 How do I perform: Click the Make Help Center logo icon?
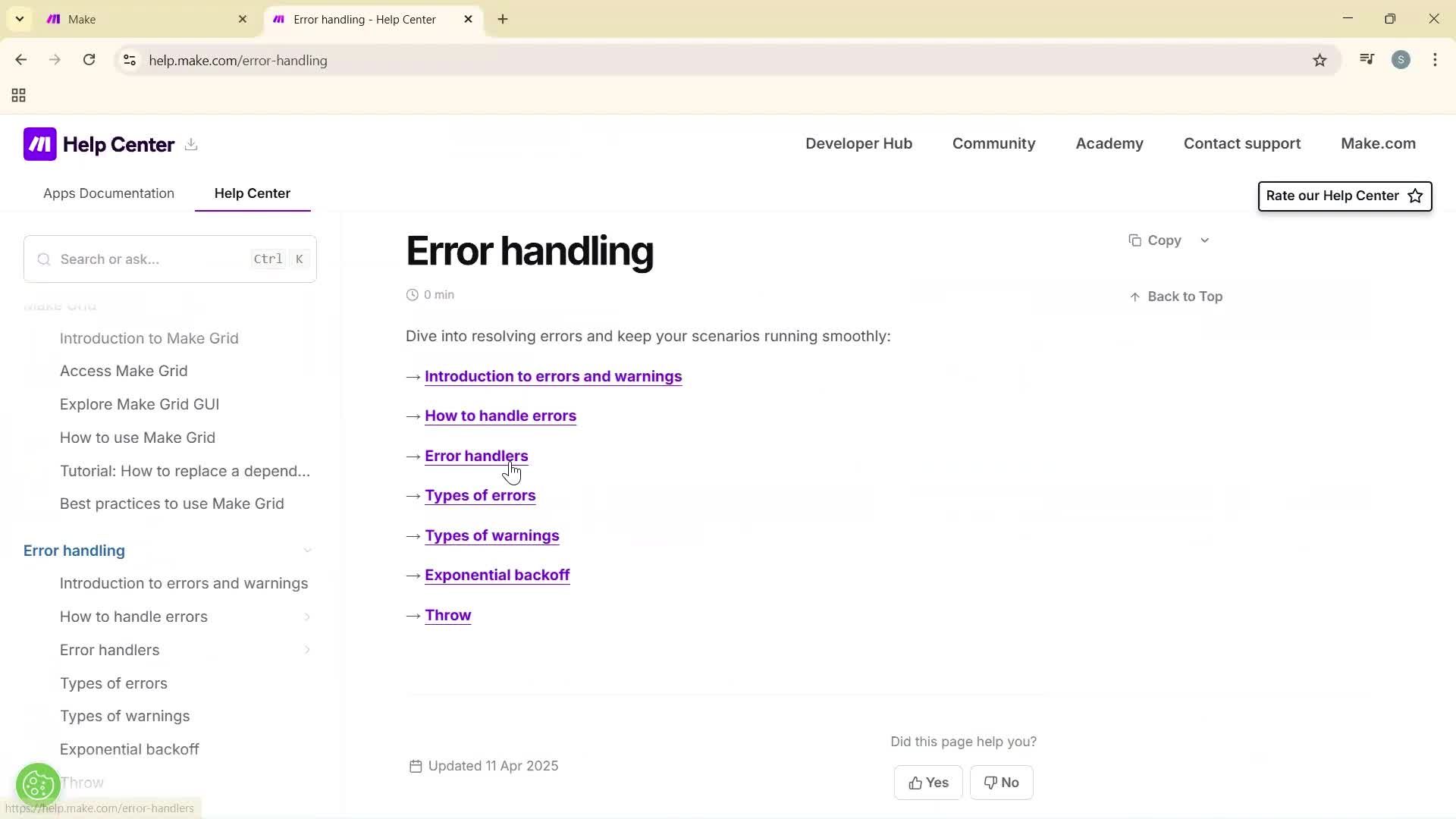click(x=40, y=143)
